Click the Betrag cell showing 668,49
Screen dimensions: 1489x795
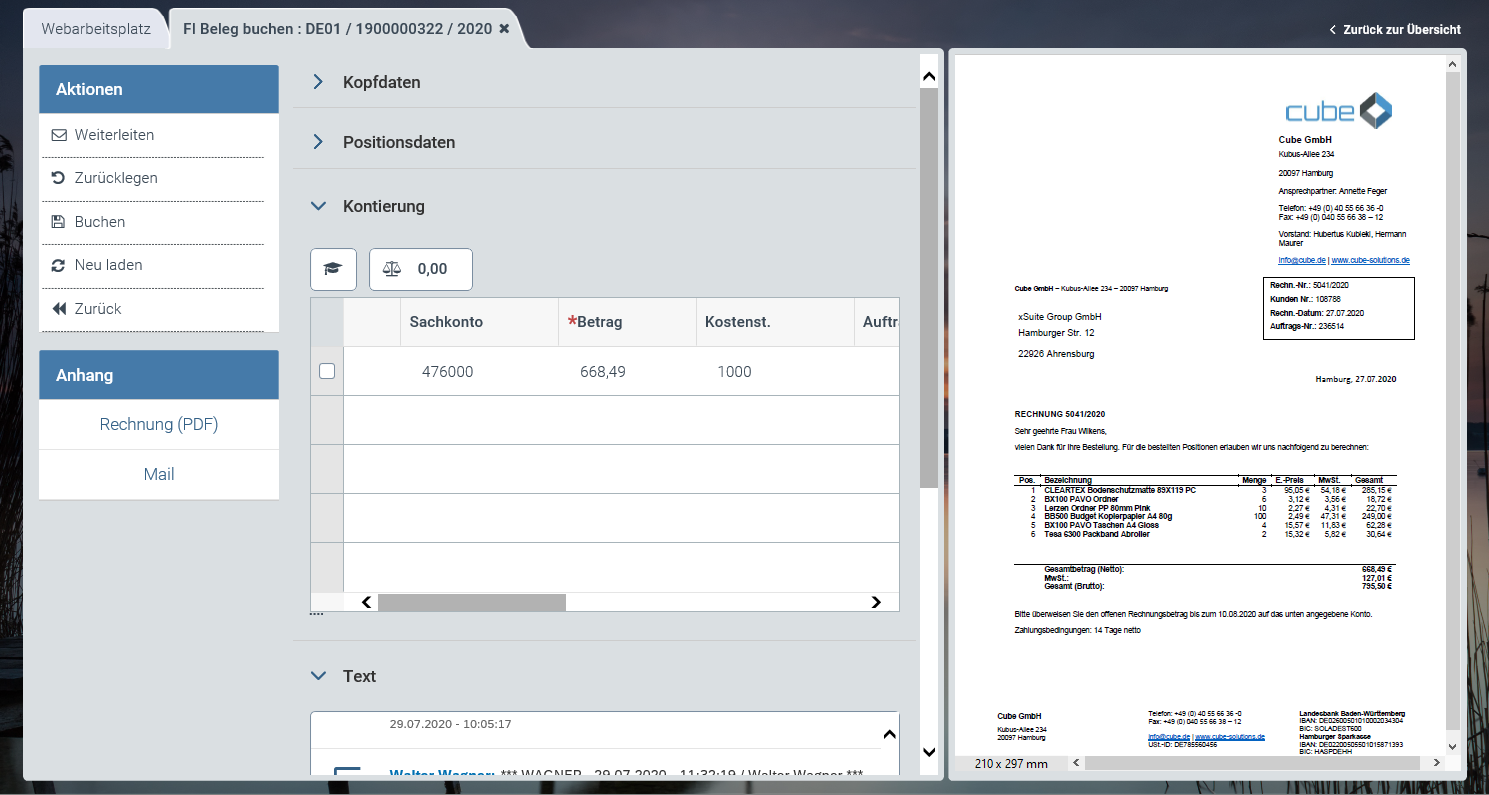tap(602, 372)
